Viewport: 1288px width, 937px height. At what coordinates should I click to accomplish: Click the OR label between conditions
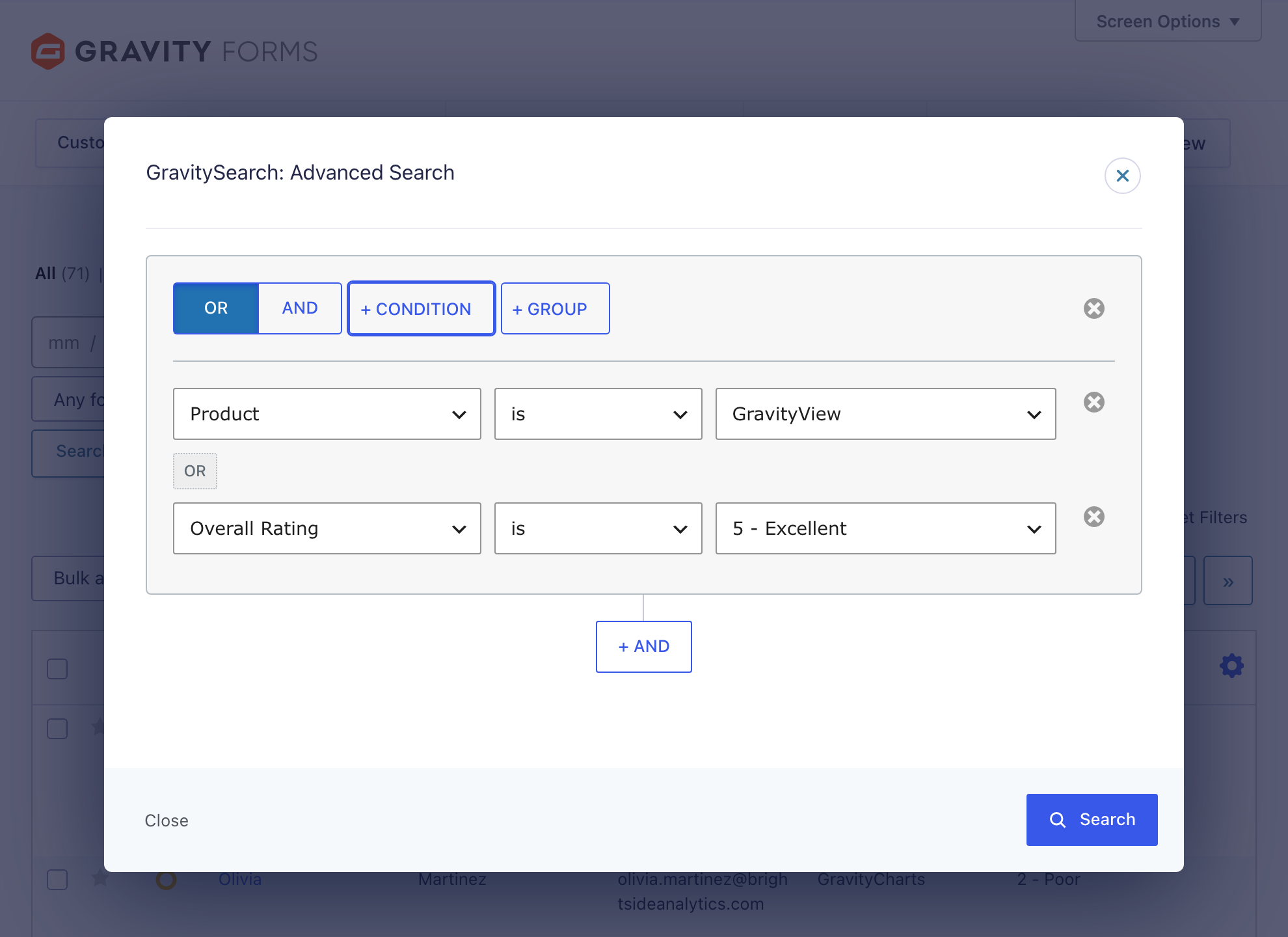195,471
